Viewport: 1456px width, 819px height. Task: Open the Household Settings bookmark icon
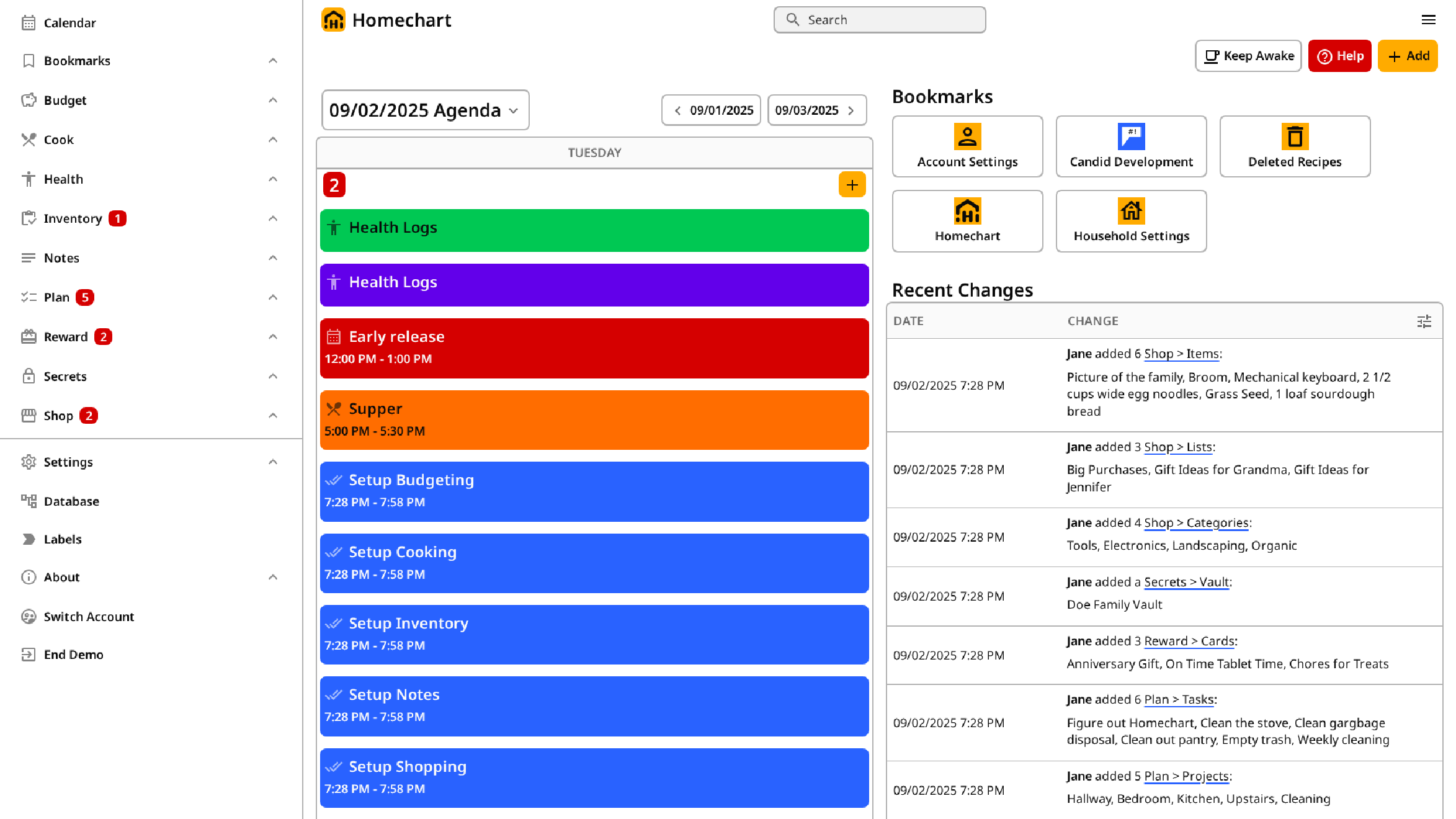[1131, 211]
